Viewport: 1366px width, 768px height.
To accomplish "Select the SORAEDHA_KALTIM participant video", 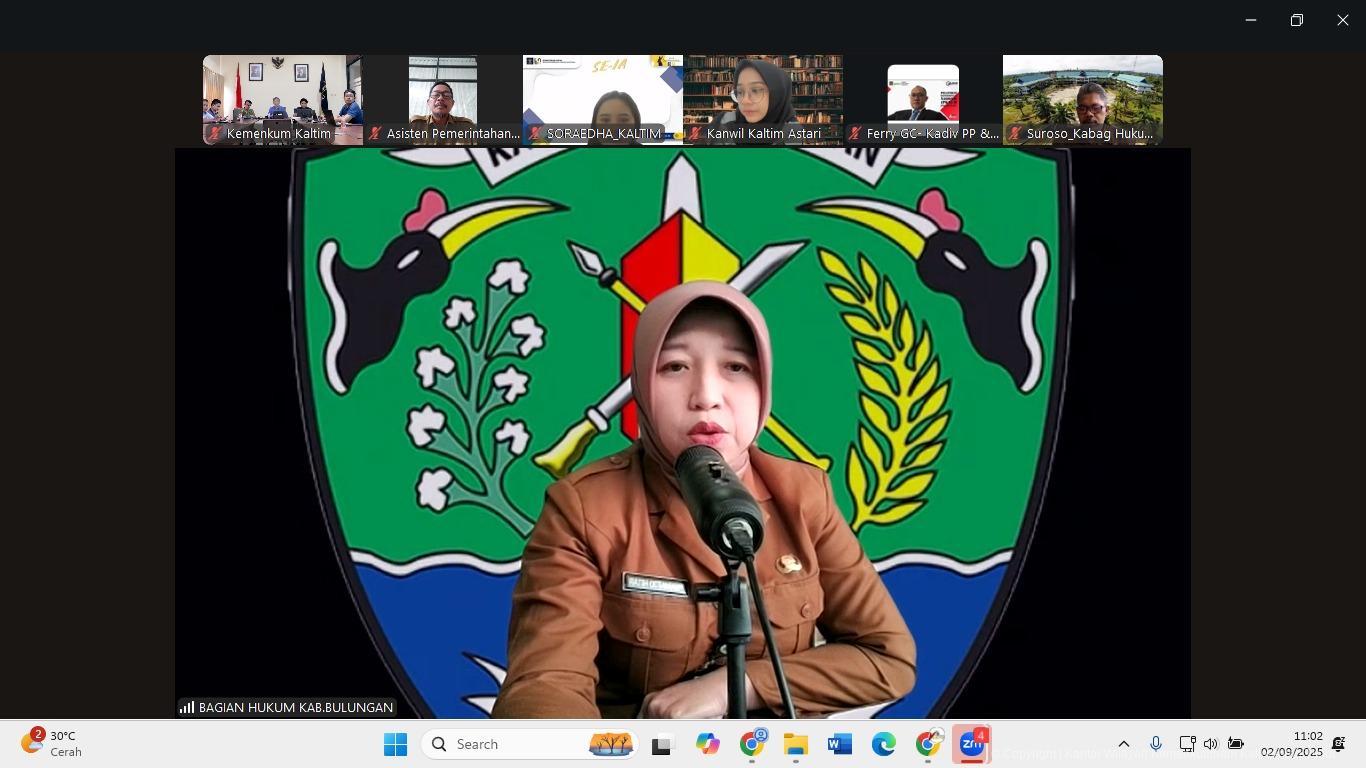I will click(x=603, y=100).
